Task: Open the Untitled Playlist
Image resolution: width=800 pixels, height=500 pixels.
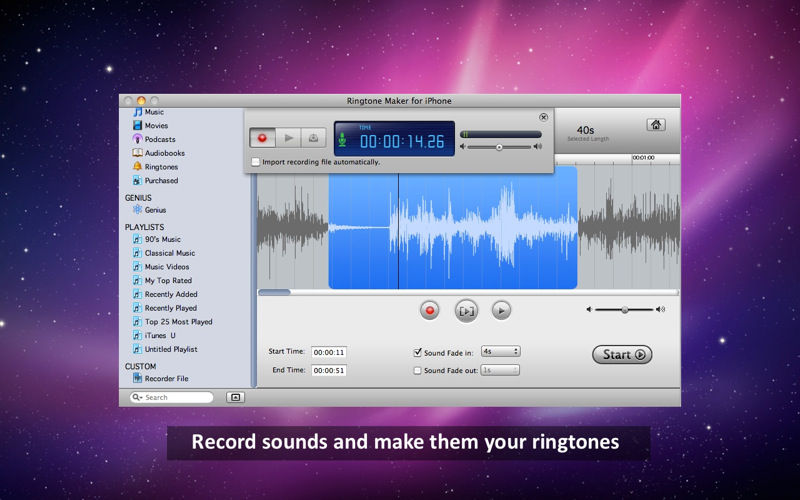Action: [165, 349]
